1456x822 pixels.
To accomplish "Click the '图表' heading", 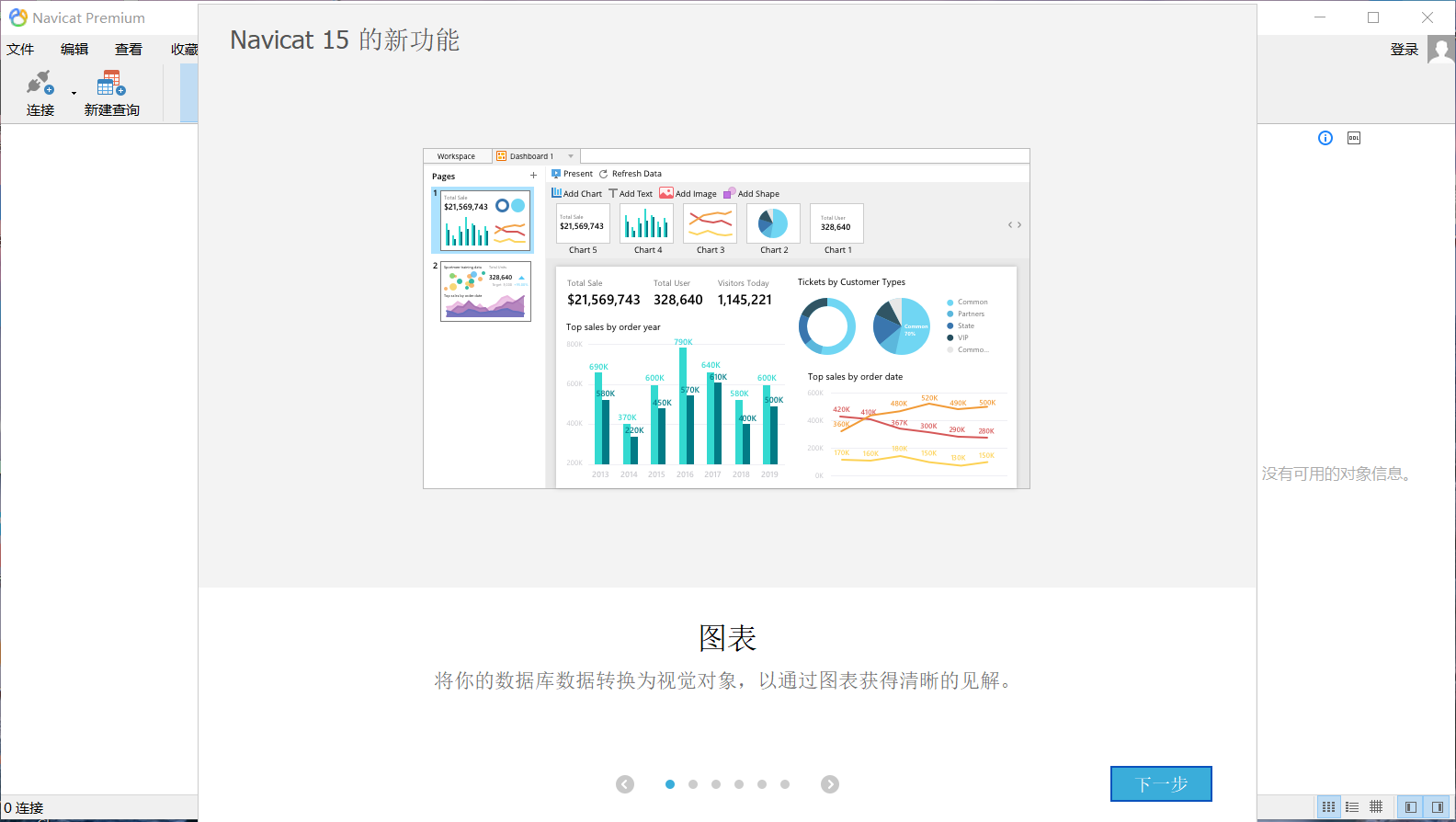I will point(727,638).
